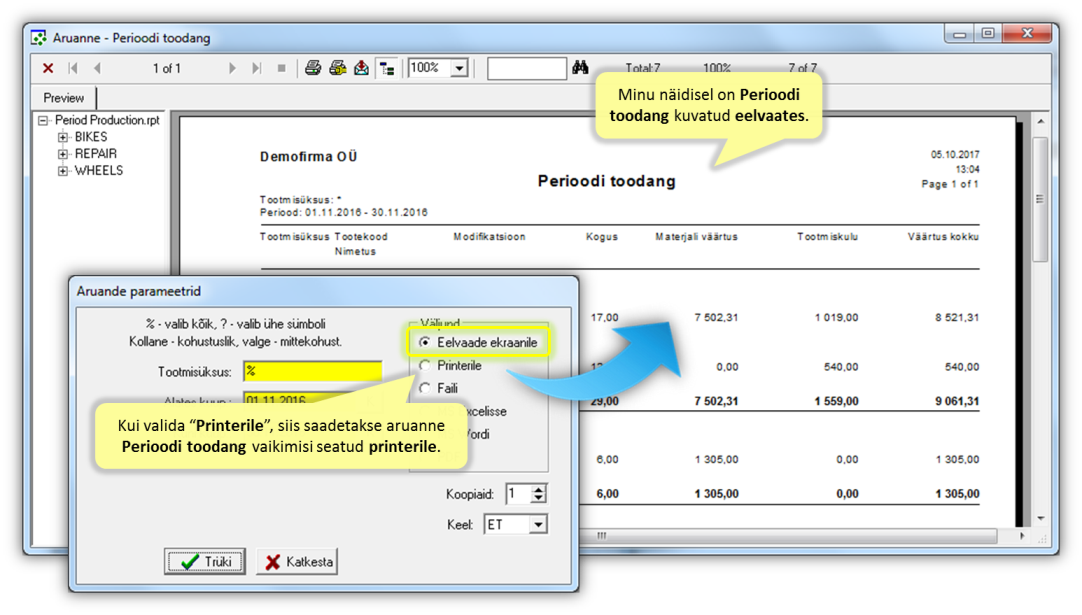Select BIKES in the group tree

point(91,137)
